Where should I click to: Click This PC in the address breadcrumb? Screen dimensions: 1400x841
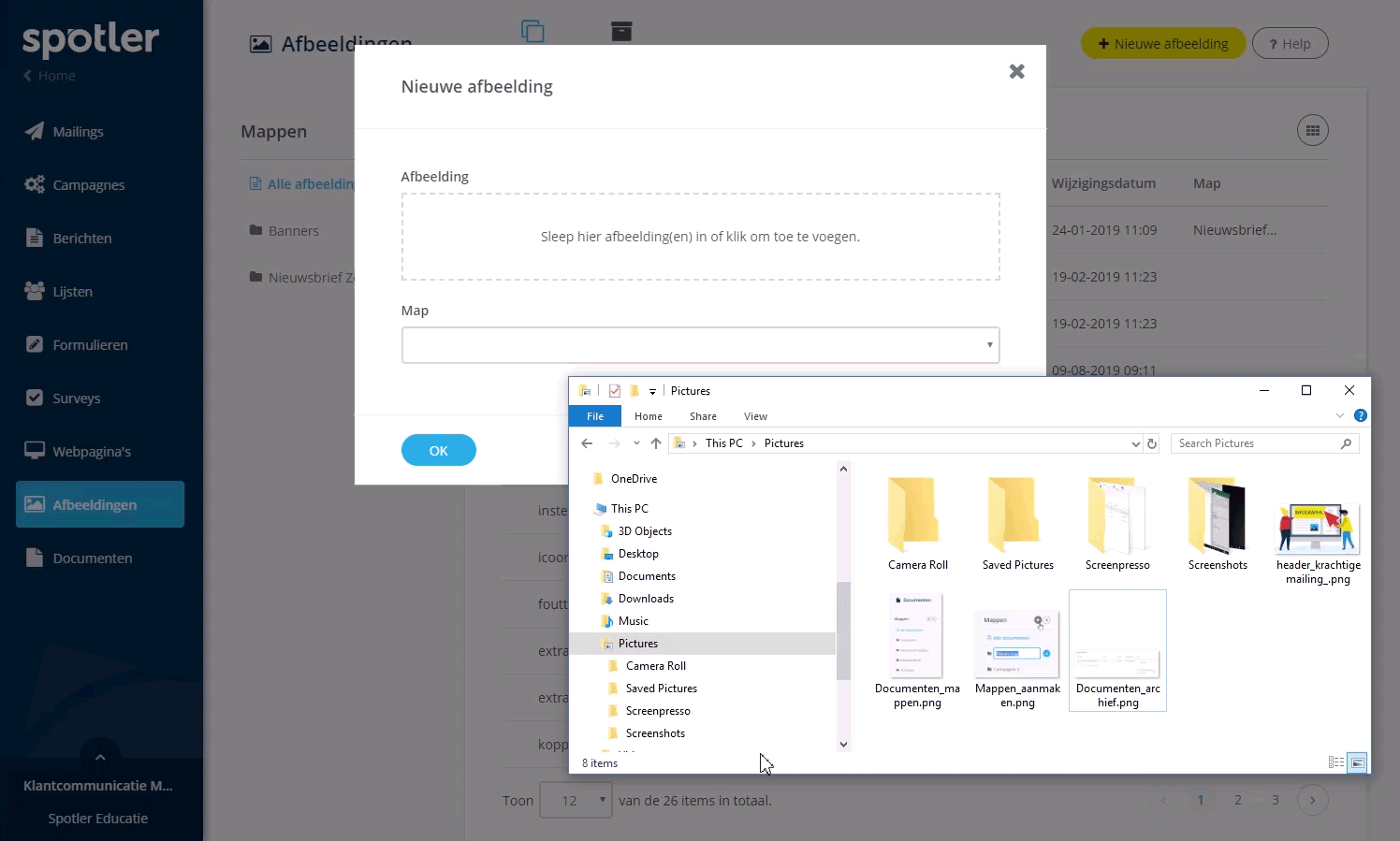click(723, 443)
